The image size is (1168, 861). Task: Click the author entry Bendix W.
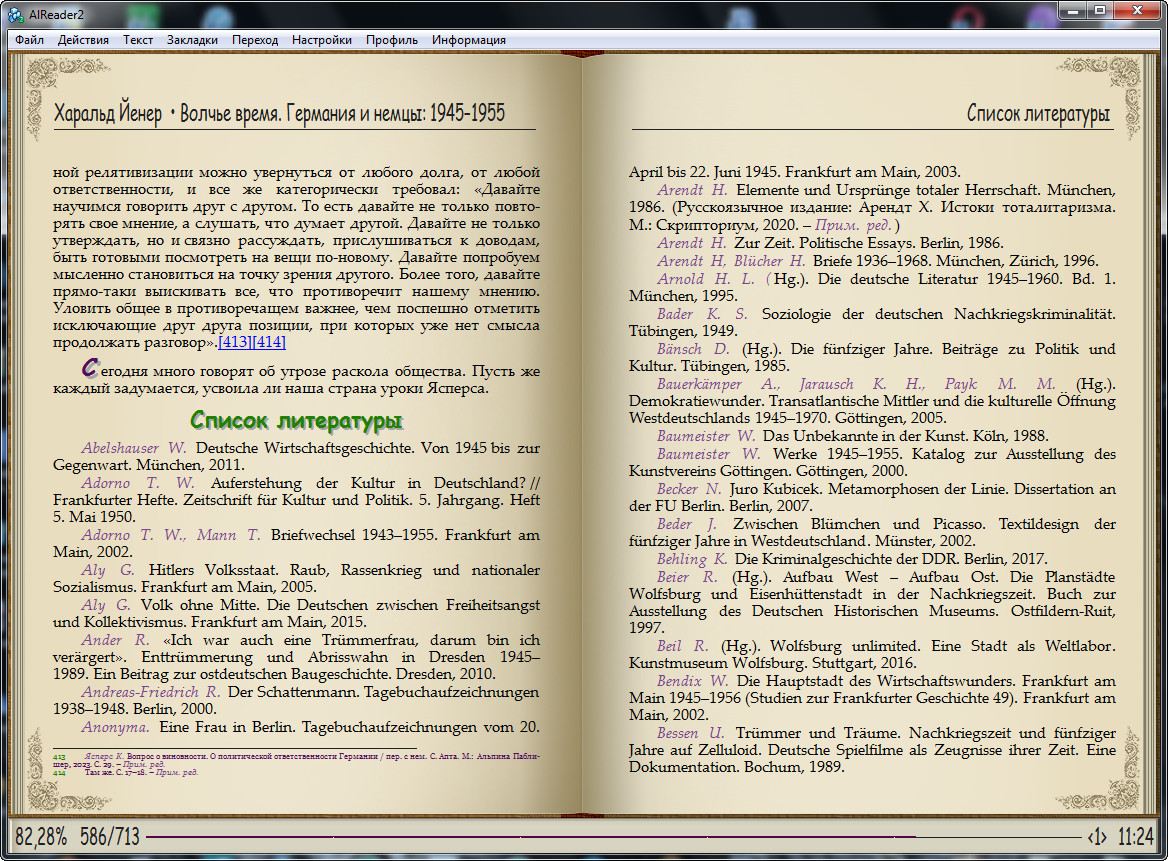pyautogui.click(x=692, y=682)
